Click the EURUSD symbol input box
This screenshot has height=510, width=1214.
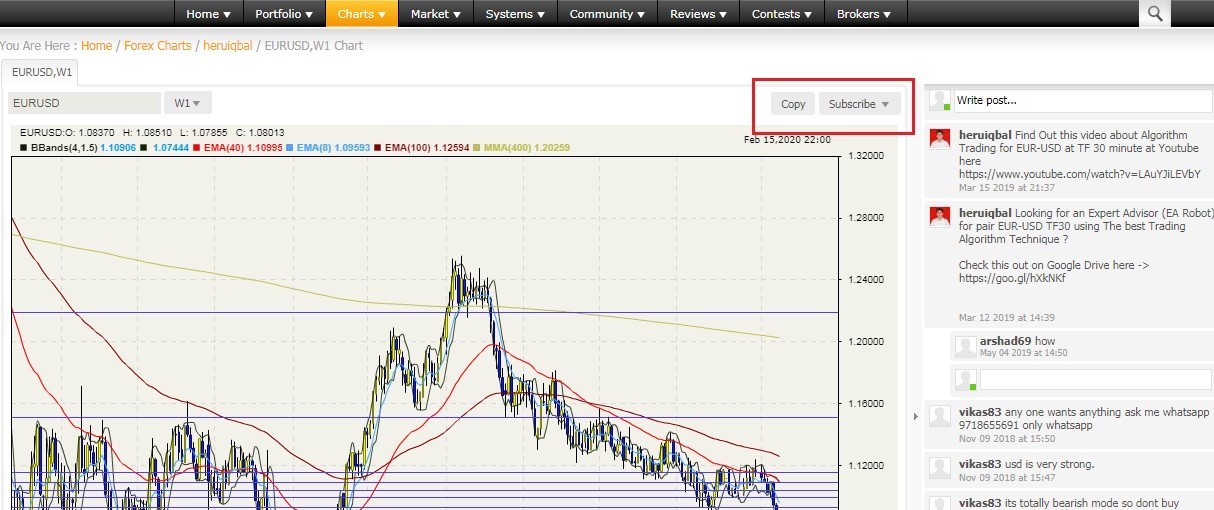pyautogui.click(x=84, y=103)
